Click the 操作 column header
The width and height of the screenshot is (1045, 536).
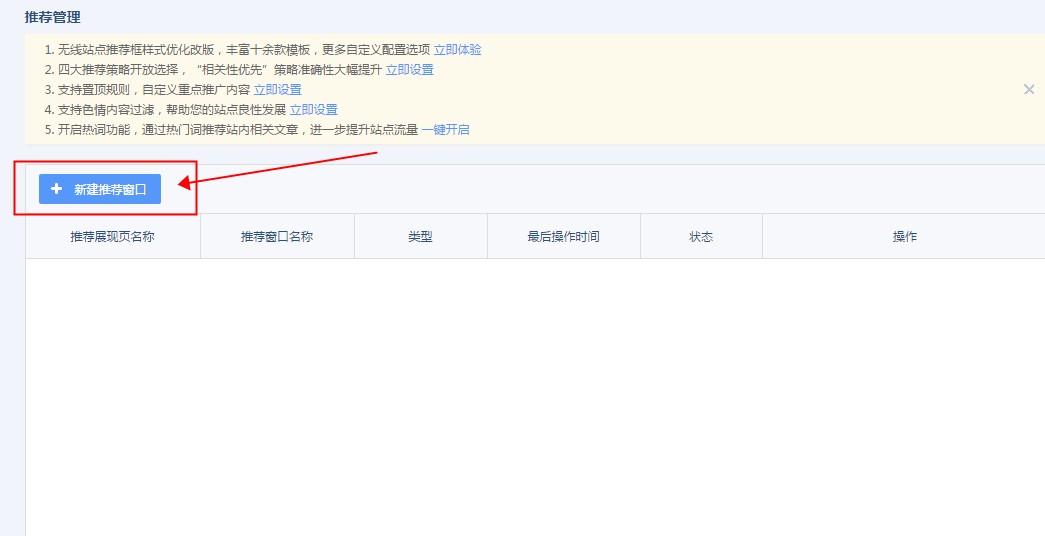click(904, 237)
